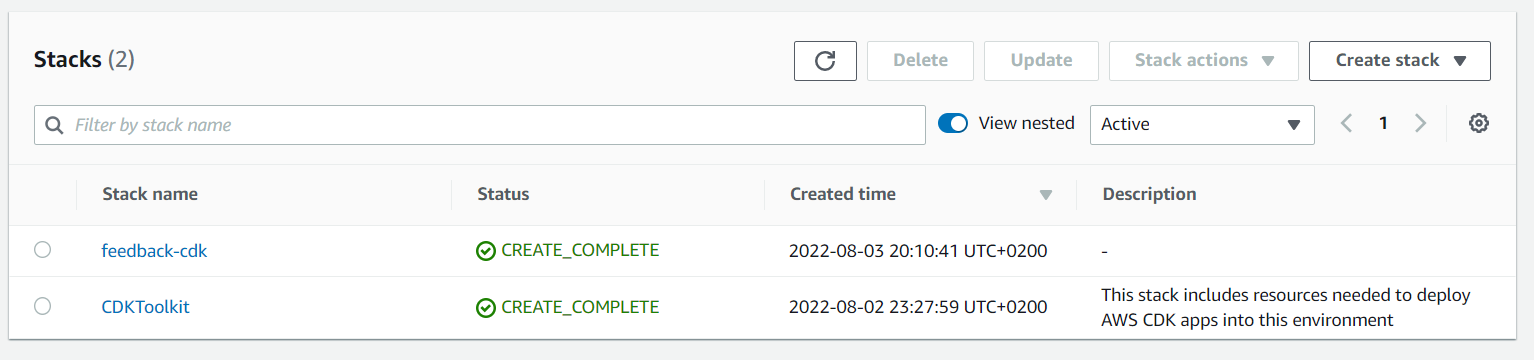The height and width of the screenshot is (360, 1534).
Task: Expand the Create stack dropdown
Action: pyautogui.click(x=1400, y=61)
